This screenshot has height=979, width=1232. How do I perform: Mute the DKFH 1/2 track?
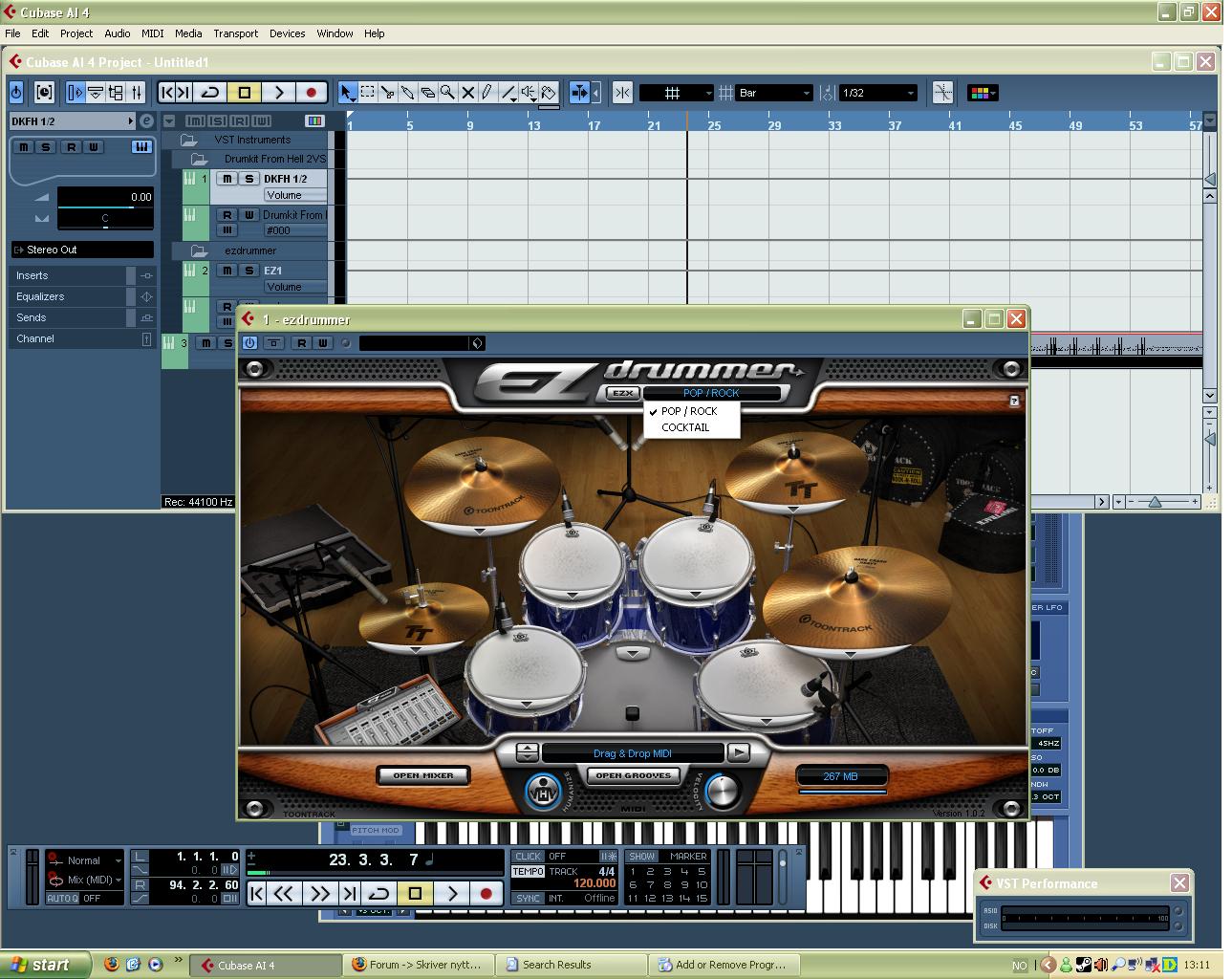(x=227, y=179)
